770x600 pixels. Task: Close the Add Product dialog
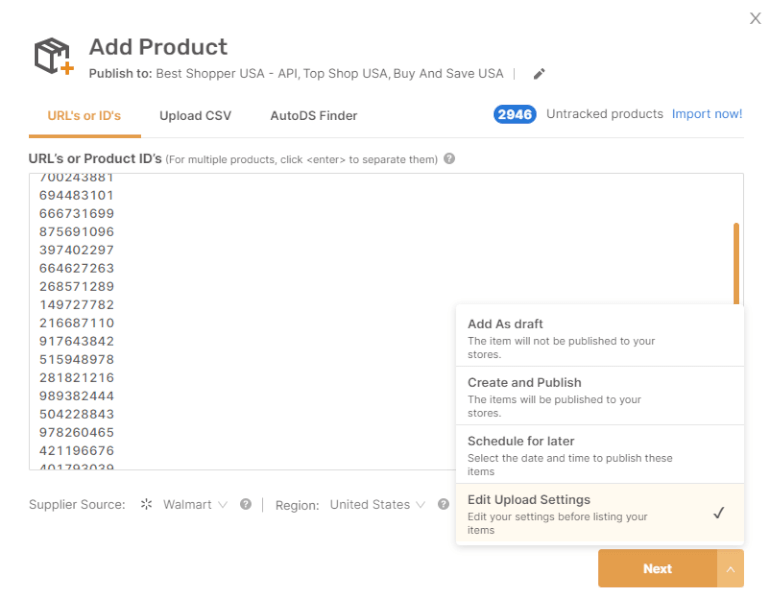point(755,19)
